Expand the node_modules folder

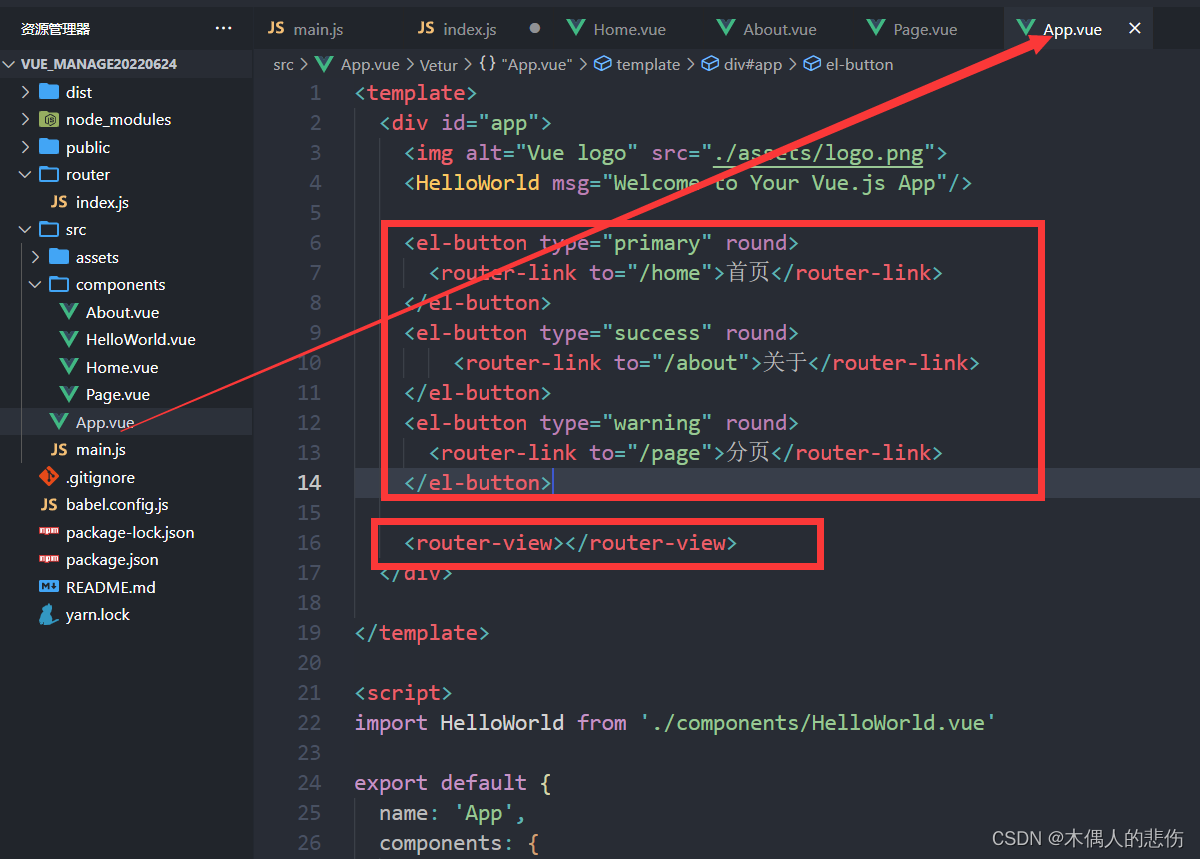pyautogui.click(x=26, y=119)
